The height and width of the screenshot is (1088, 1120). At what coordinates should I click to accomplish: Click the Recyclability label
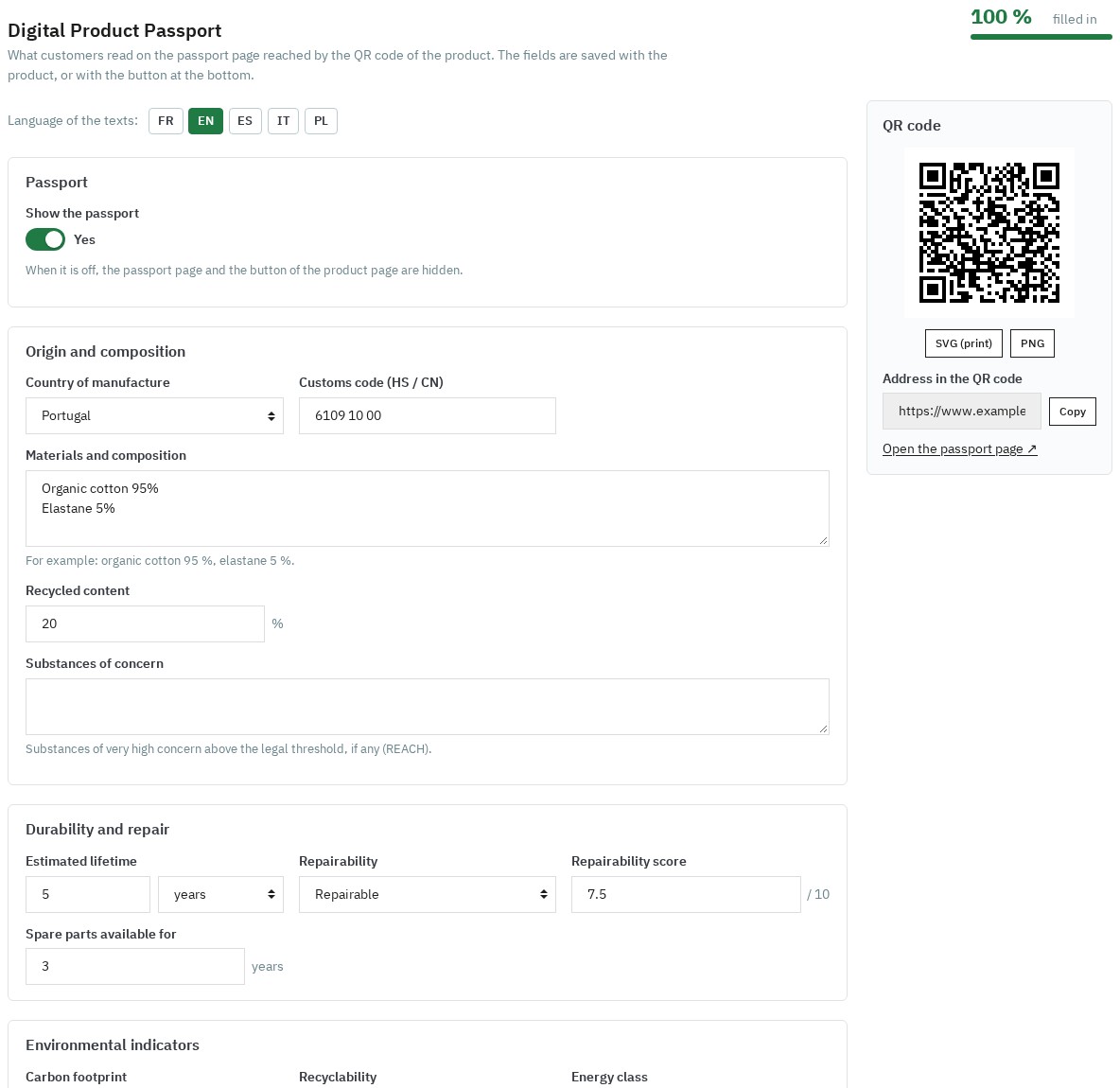tap(337, 1077)
